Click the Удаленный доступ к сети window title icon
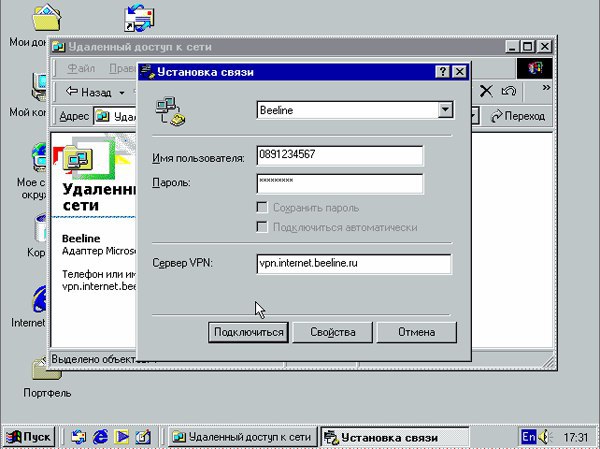Screen dimensions: 600x449 pos(59,47)
